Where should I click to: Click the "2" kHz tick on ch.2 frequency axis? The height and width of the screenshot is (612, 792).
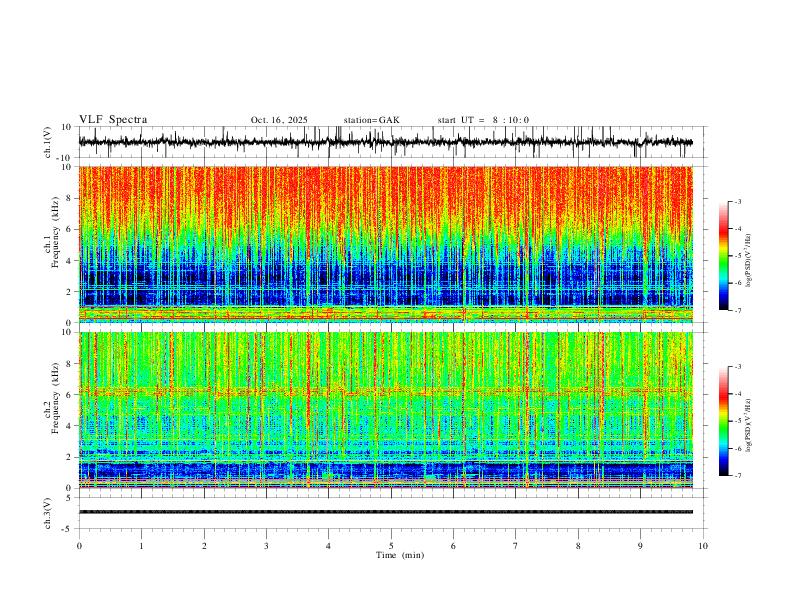70,457
